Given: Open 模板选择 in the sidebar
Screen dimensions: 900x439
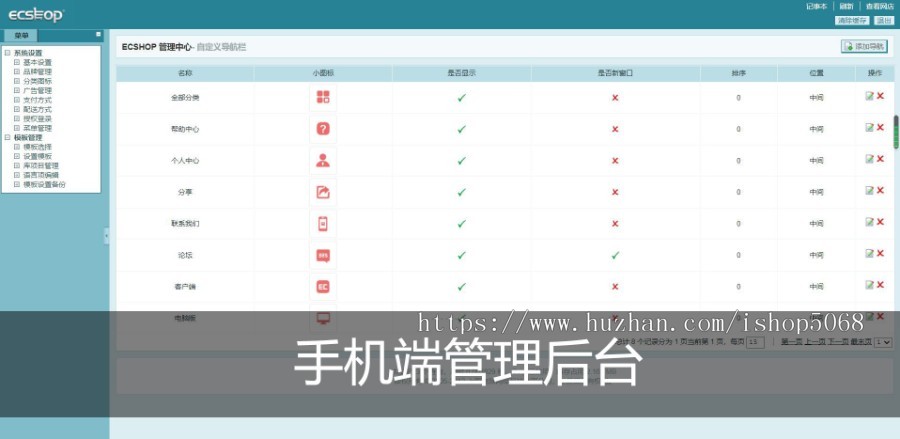Looking at the screenshot, I should [x=37, y=147].
